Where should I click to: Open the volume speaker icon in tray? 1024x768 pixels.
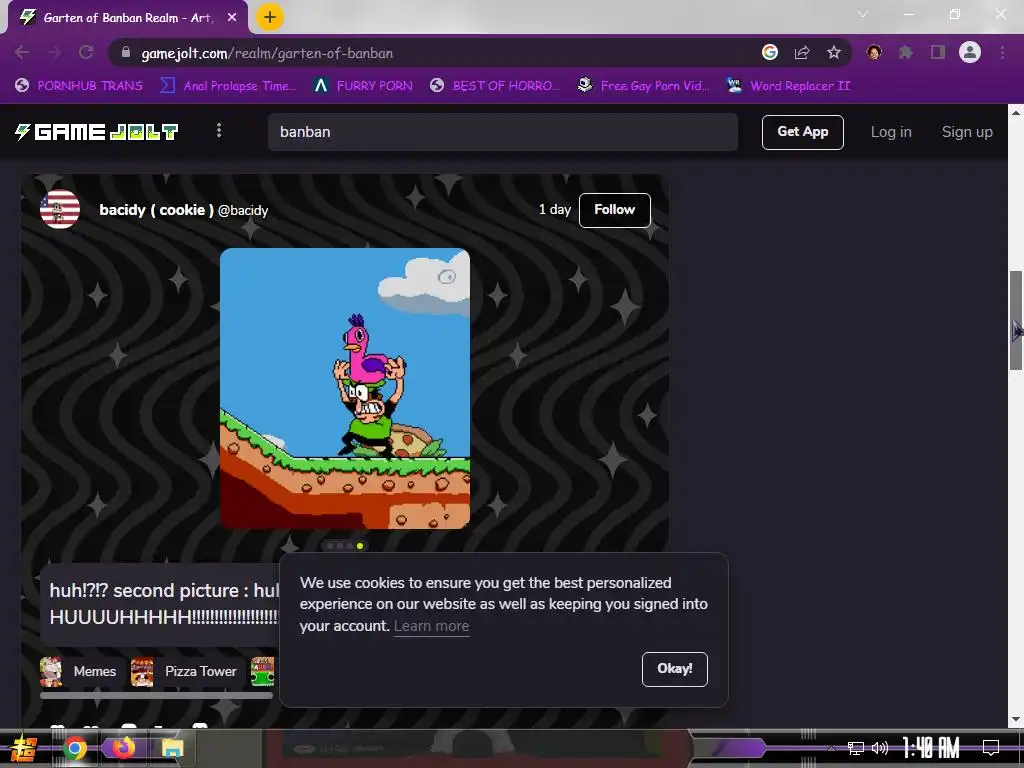pyautogui.click(x=880, y=748)
